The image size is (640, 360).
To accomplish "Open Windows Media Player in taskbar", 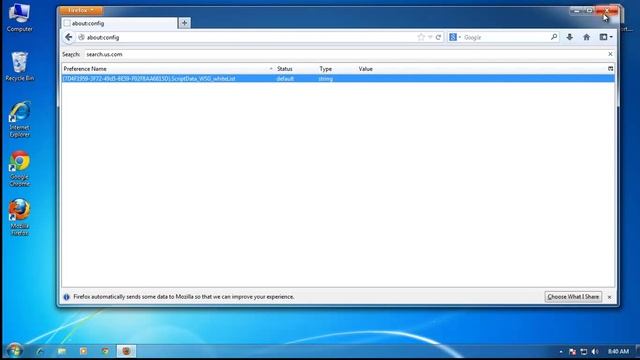I will 83,351.
